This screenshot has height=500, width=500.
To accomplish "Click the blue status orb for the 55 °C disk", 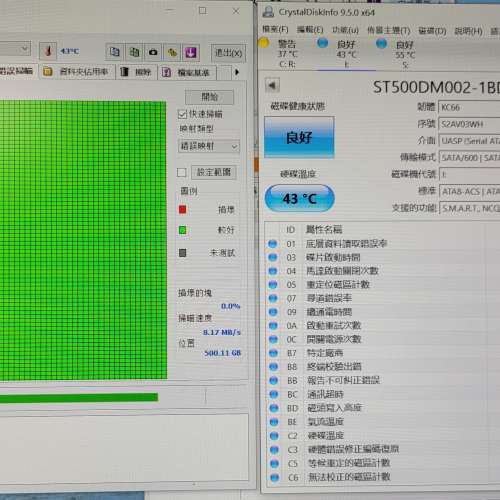I will point(381,43).
